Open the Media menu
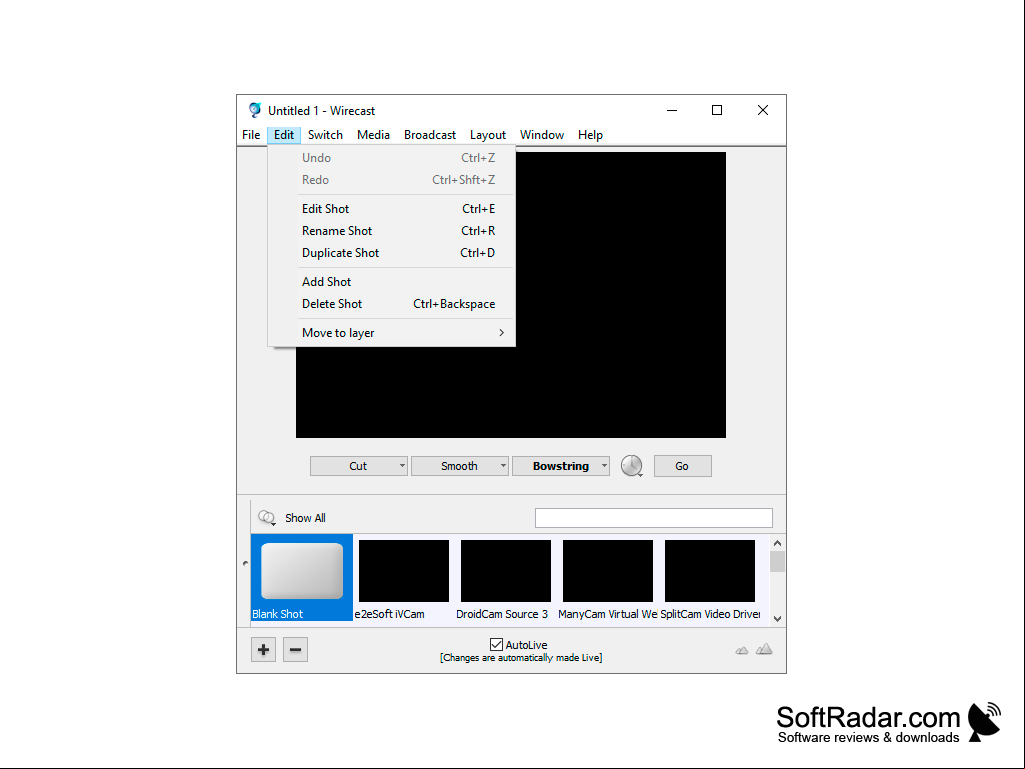Image resolution: width=1025 pixels, height=769 pixels. point(373,135)
